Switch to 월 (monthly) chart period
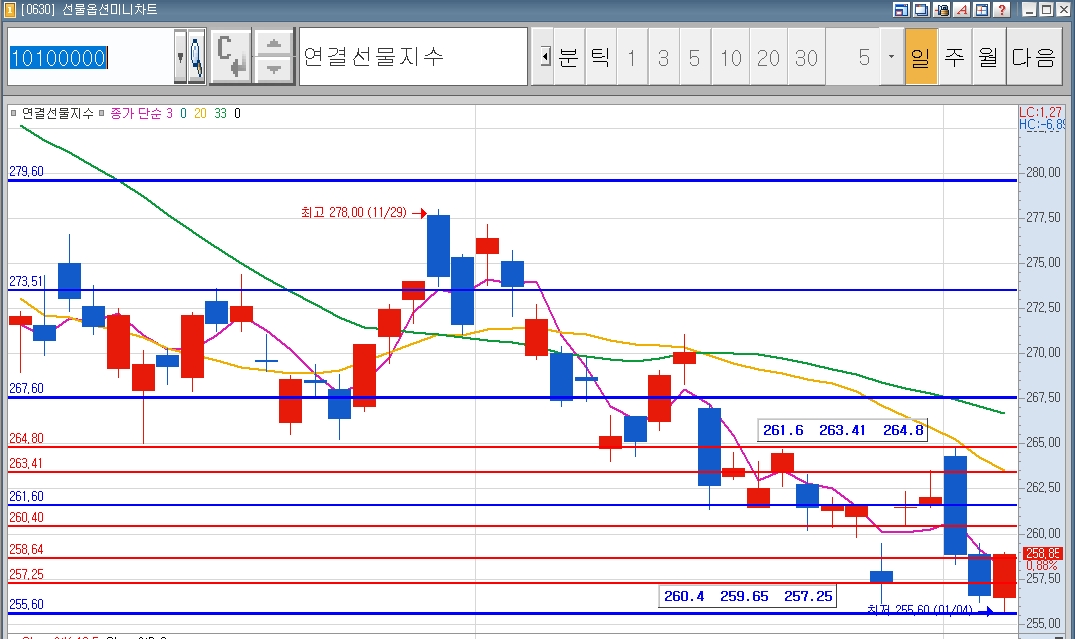The image size is (1075, 639). click(988, 57)
